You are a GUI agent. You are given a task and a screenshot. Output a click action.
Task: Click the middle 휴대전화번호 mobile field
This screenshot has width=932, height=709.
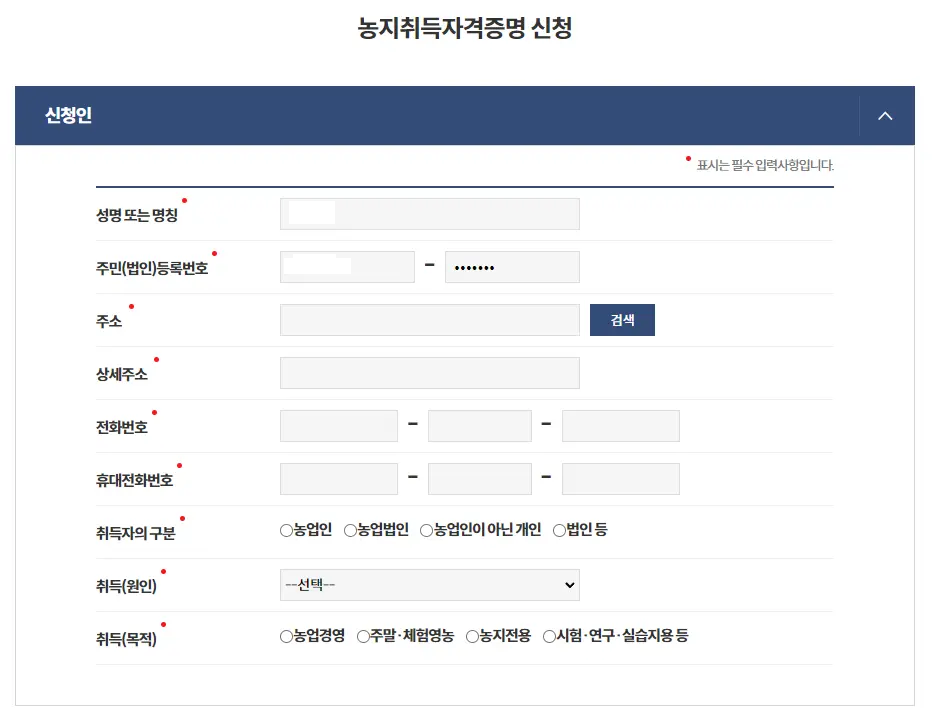tap(480, 478)
